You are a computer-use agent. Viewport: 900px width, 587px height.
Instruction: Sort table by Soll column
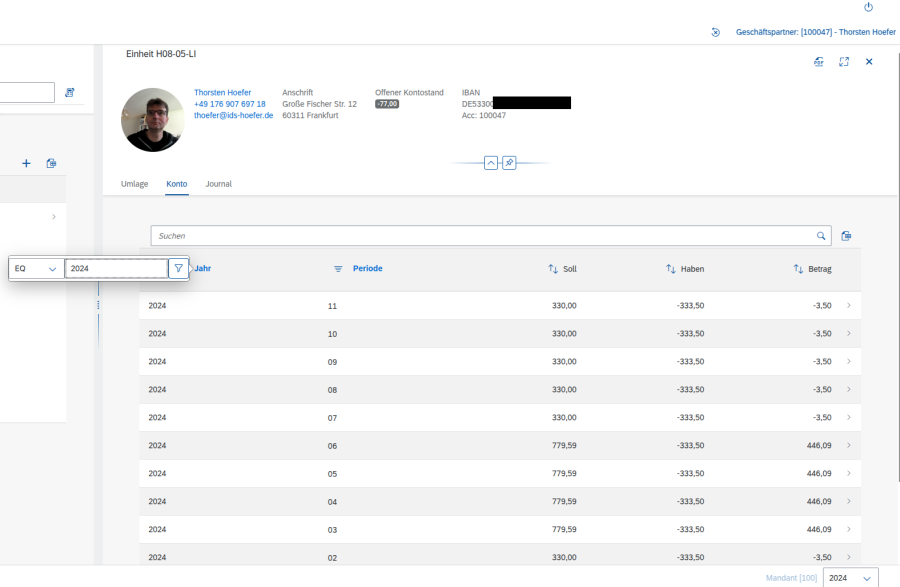(x=562, y=269)
